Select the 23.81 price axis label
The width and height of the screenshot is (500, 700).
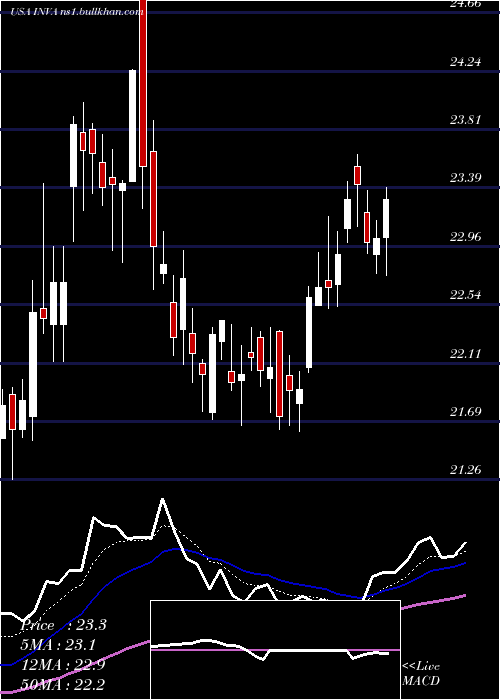point(466,120)
